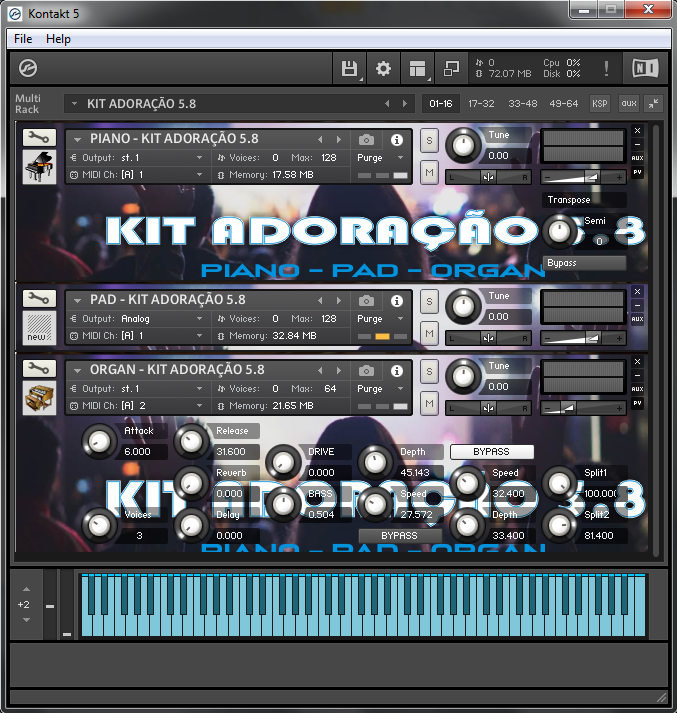Click the organ instrument thumbnail
Viewport: 677px width, 713px height.
(39, 398)
